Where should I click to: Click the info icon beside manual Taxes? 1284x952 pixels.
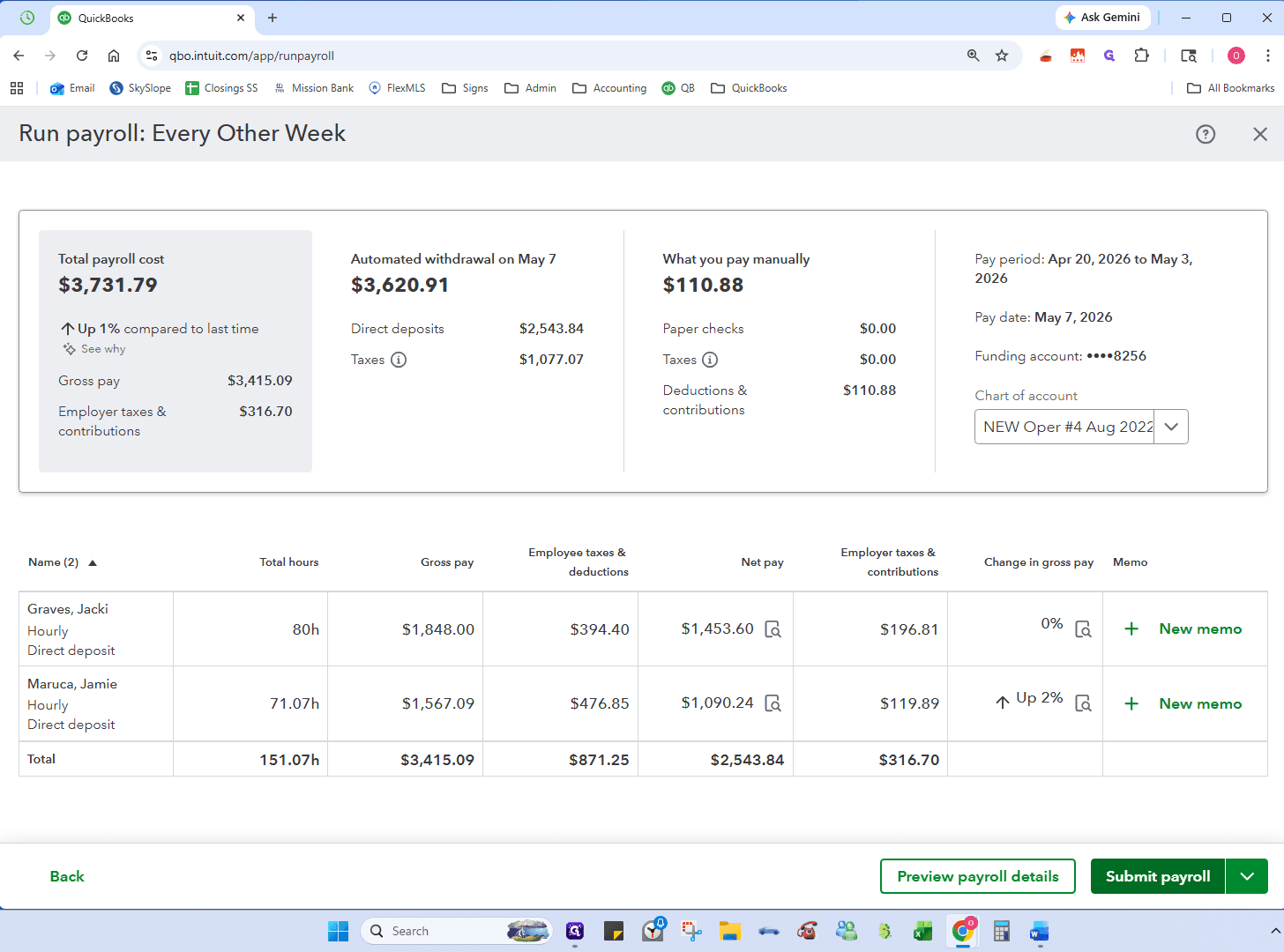(x=710, y=360)
